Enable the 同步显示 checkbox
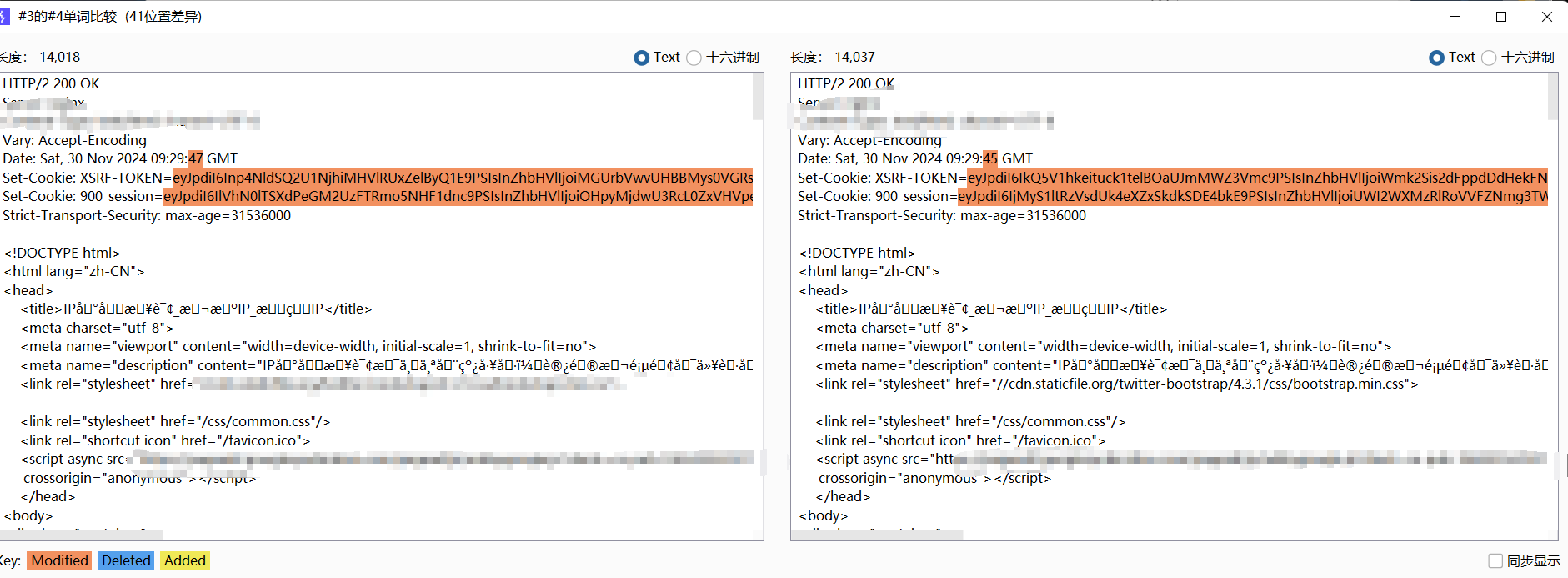Viewport: 1568px width, 578px height. 1495,561
